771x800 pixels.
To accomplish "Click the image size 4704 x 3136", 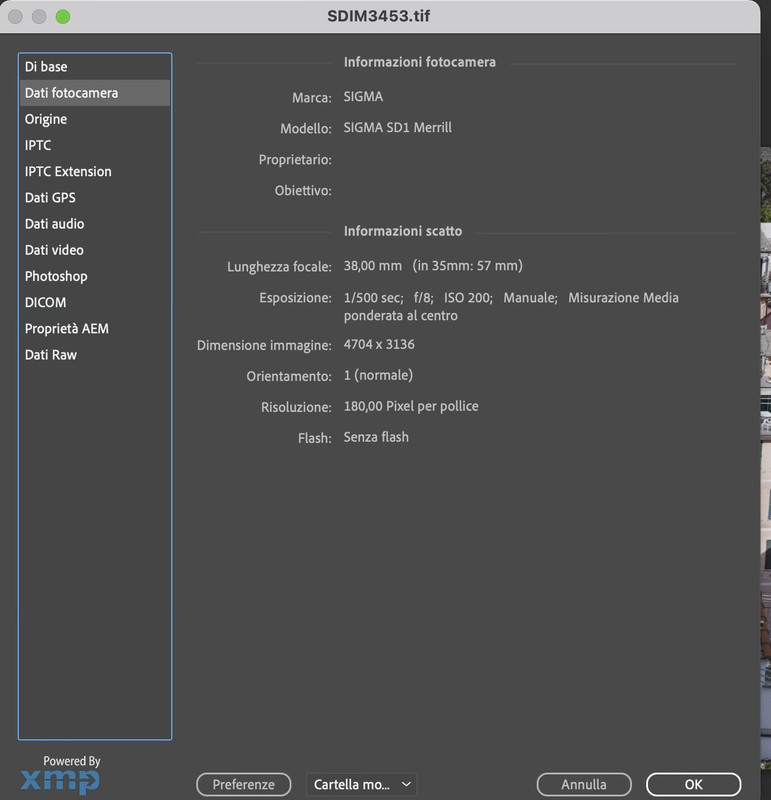I will [x=379, y=344].
